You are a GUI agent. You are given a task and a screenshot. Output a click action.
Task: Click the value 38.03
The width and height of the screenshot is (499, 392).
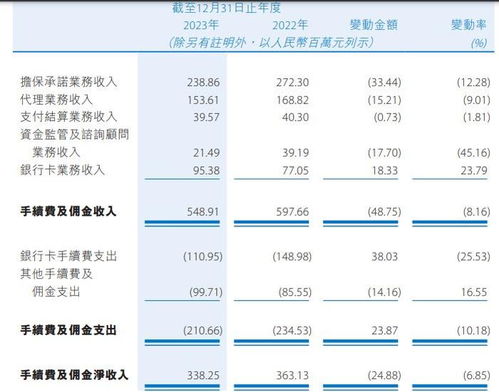point(385,257)
